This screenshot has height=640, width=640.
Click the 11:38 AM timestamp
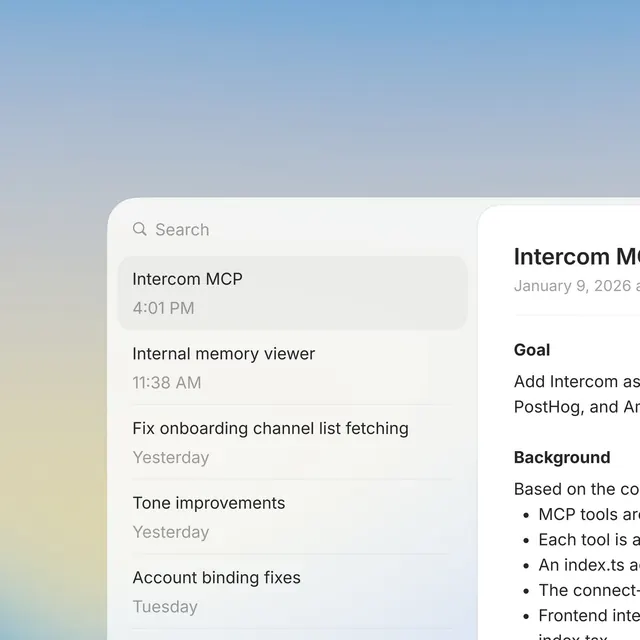167,383
